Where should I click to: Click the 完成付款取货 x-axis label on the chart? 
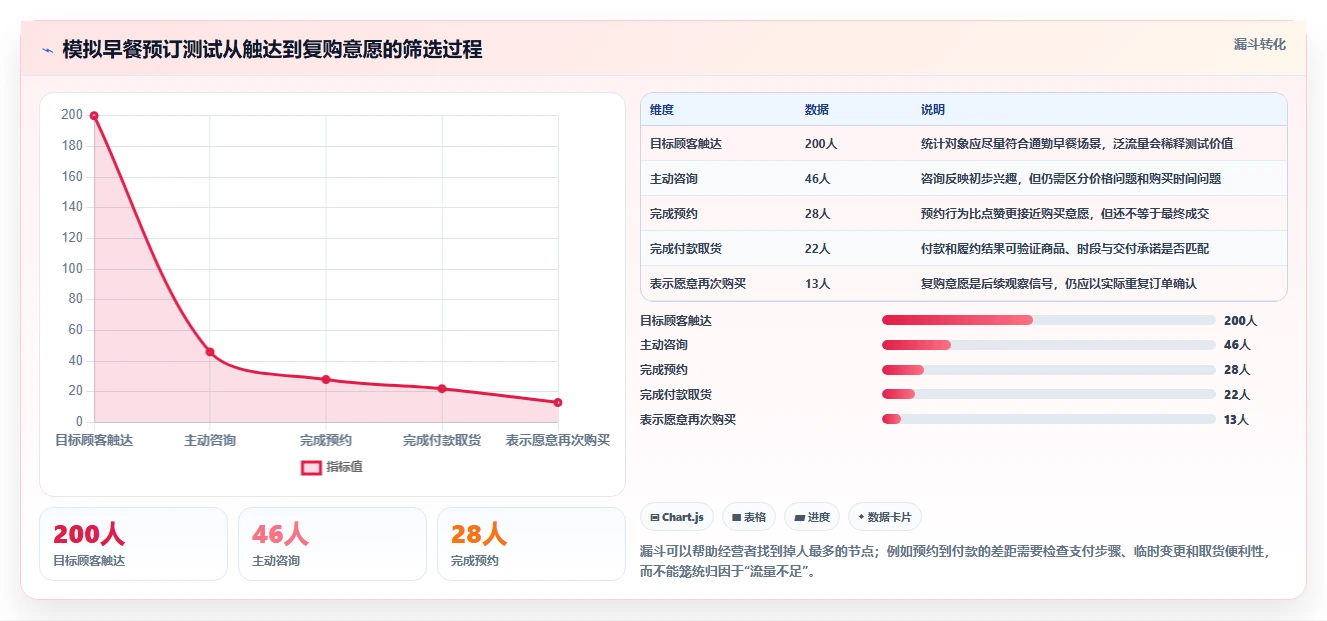coord(442,440)
